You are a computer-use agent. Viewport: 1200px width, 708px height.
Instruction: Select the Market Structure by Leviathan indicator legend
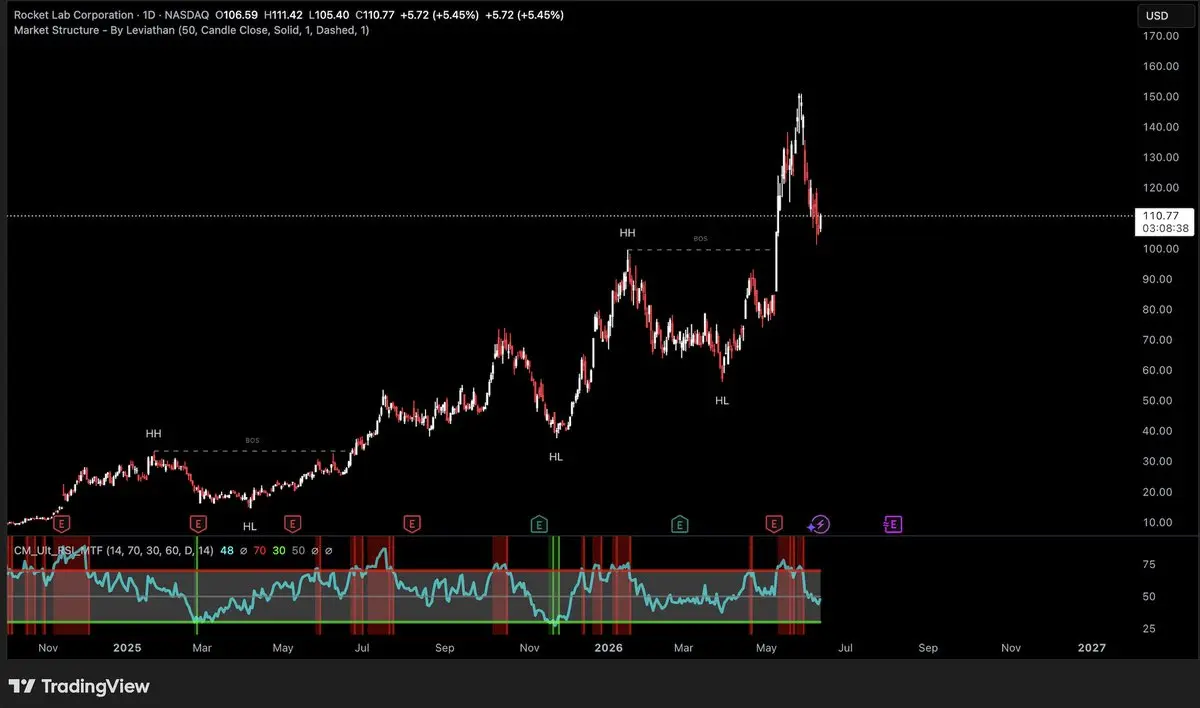191,31
